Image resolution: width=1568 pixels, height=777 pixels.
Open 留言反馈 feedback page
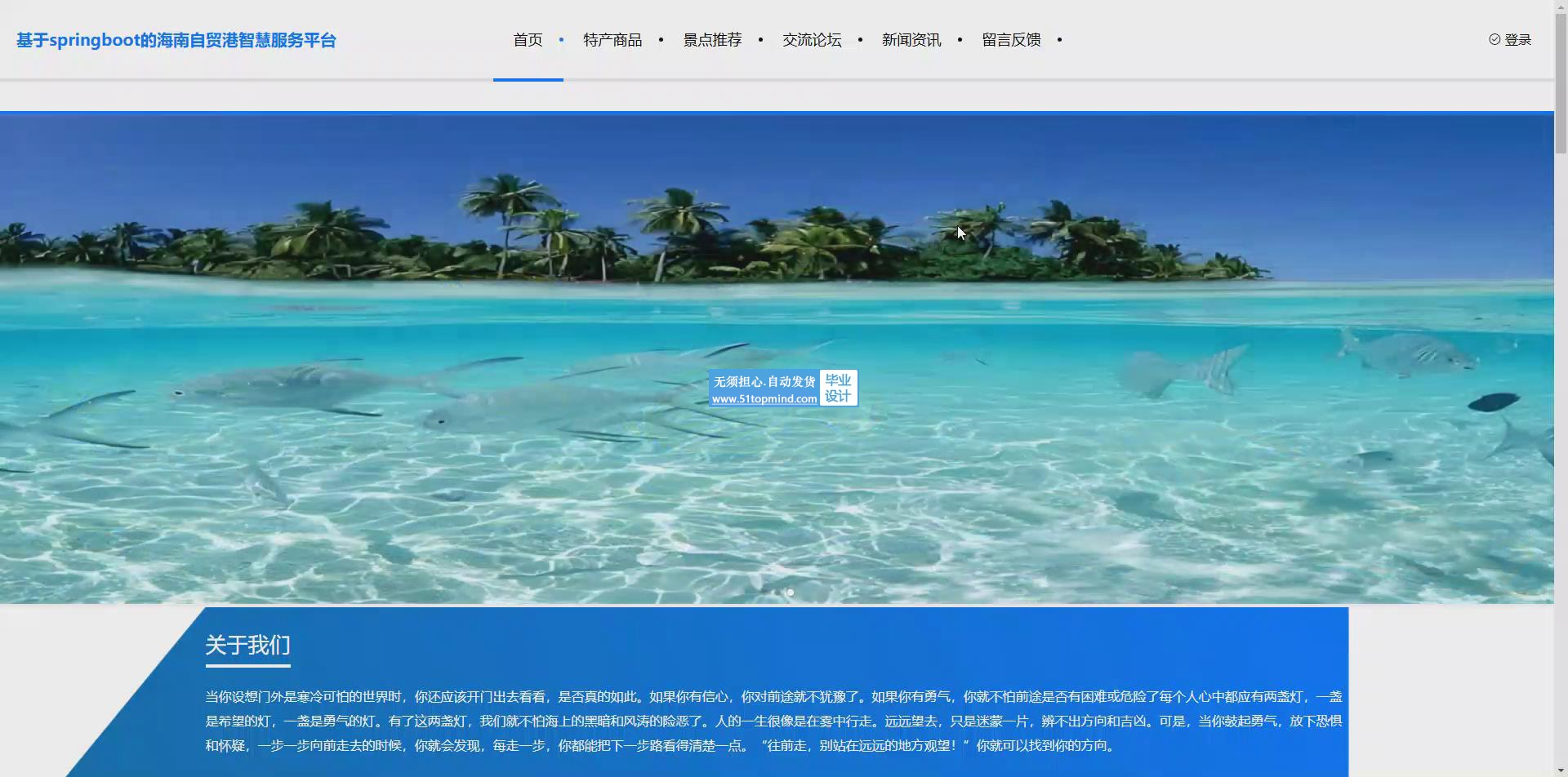(1011, 40)
